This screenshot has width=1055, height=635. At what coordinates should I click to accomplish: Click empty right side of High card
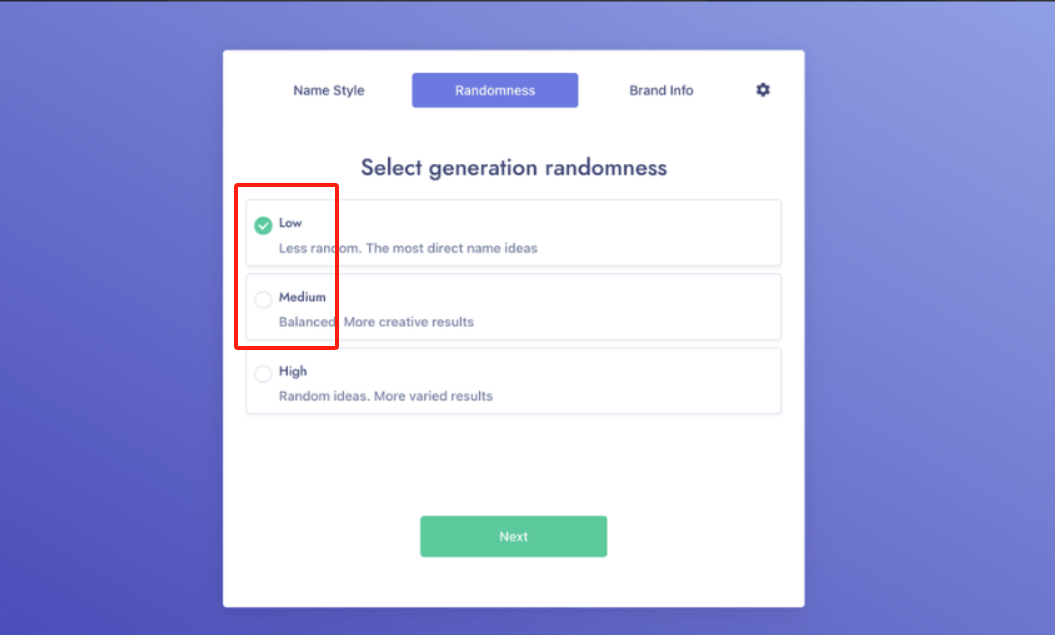(680, 380)
